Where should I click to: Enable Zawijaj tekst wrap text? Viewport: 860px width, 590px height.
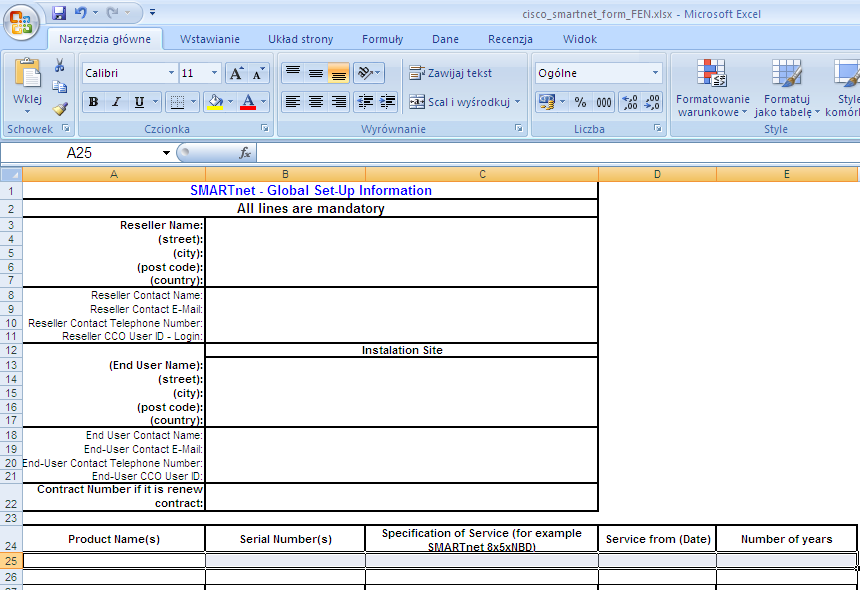(x=451, y=73)
